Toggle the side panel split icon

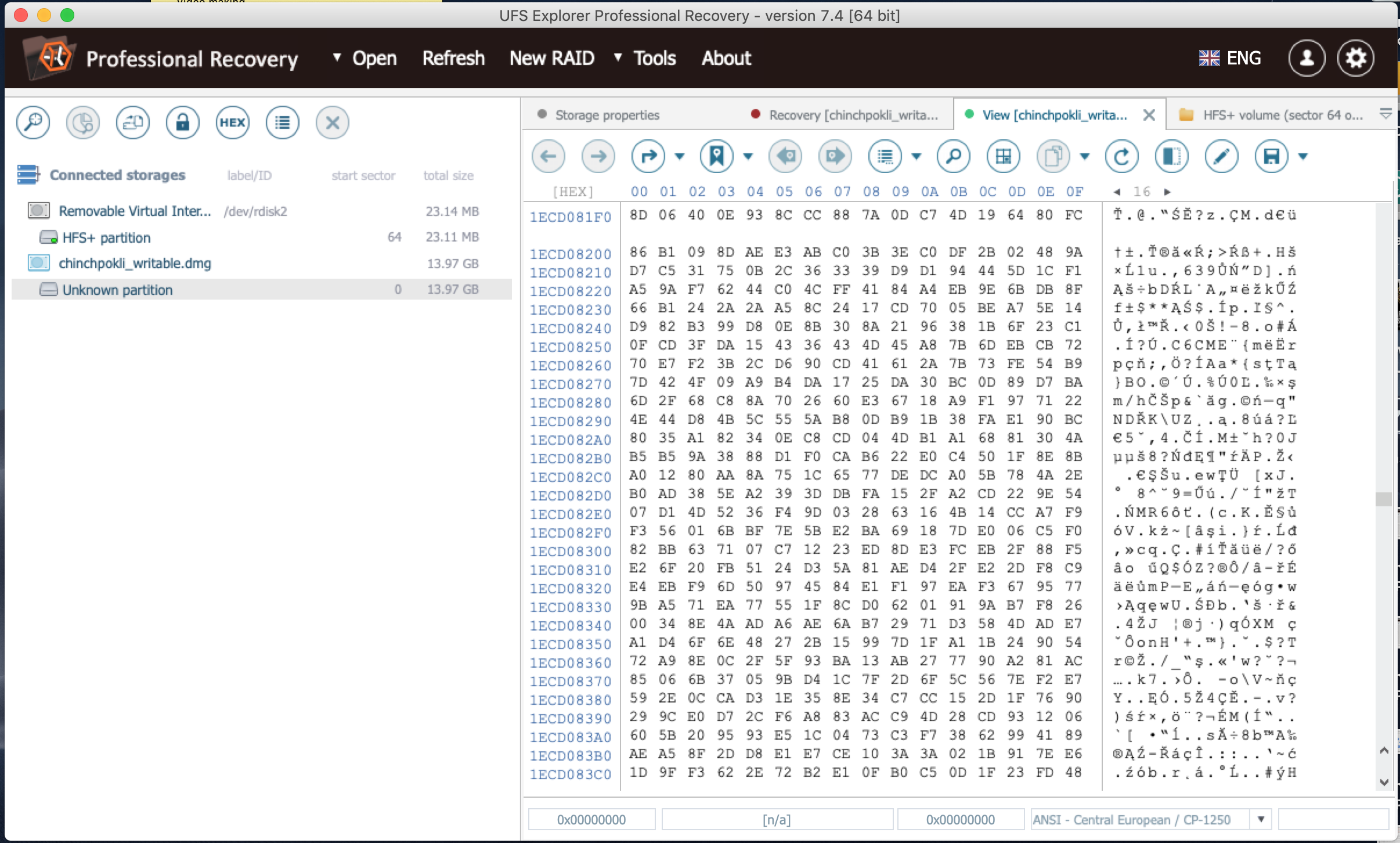pyautogui.click(x=1172, y=156)
